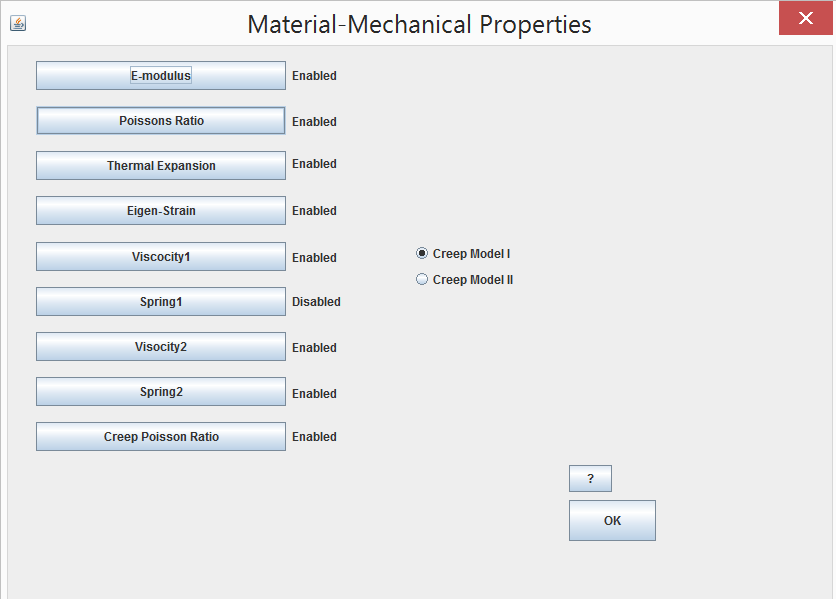Click the Material-Mechanical Properties window title
This screenshot has width=836, height=599.
(x=420, y=25)
